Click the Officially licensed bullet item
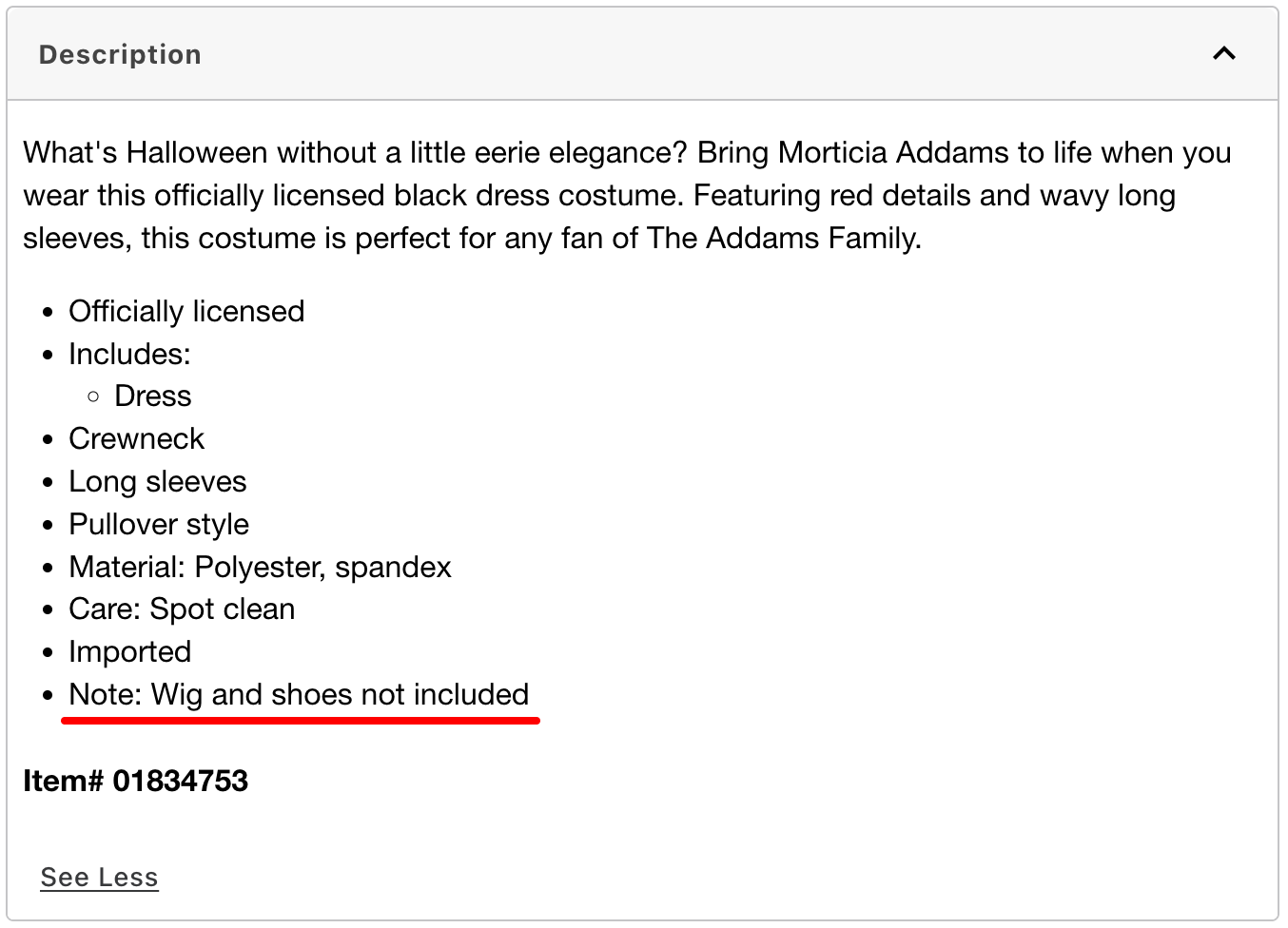1288x928 pixels. pos(186,311)
